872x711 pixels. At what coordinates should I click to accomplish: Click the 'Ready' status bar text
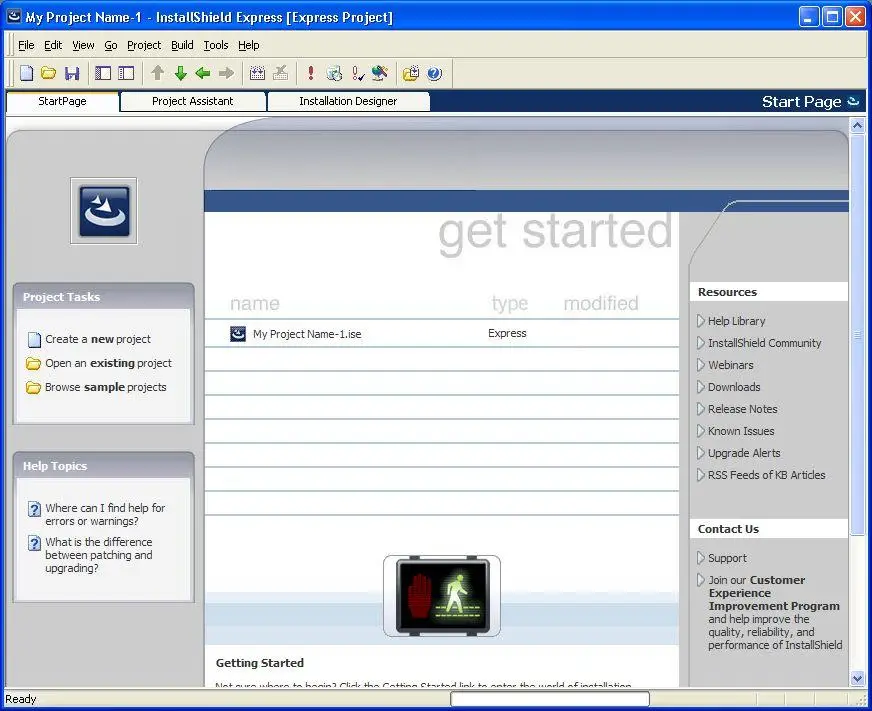point(21,699)
